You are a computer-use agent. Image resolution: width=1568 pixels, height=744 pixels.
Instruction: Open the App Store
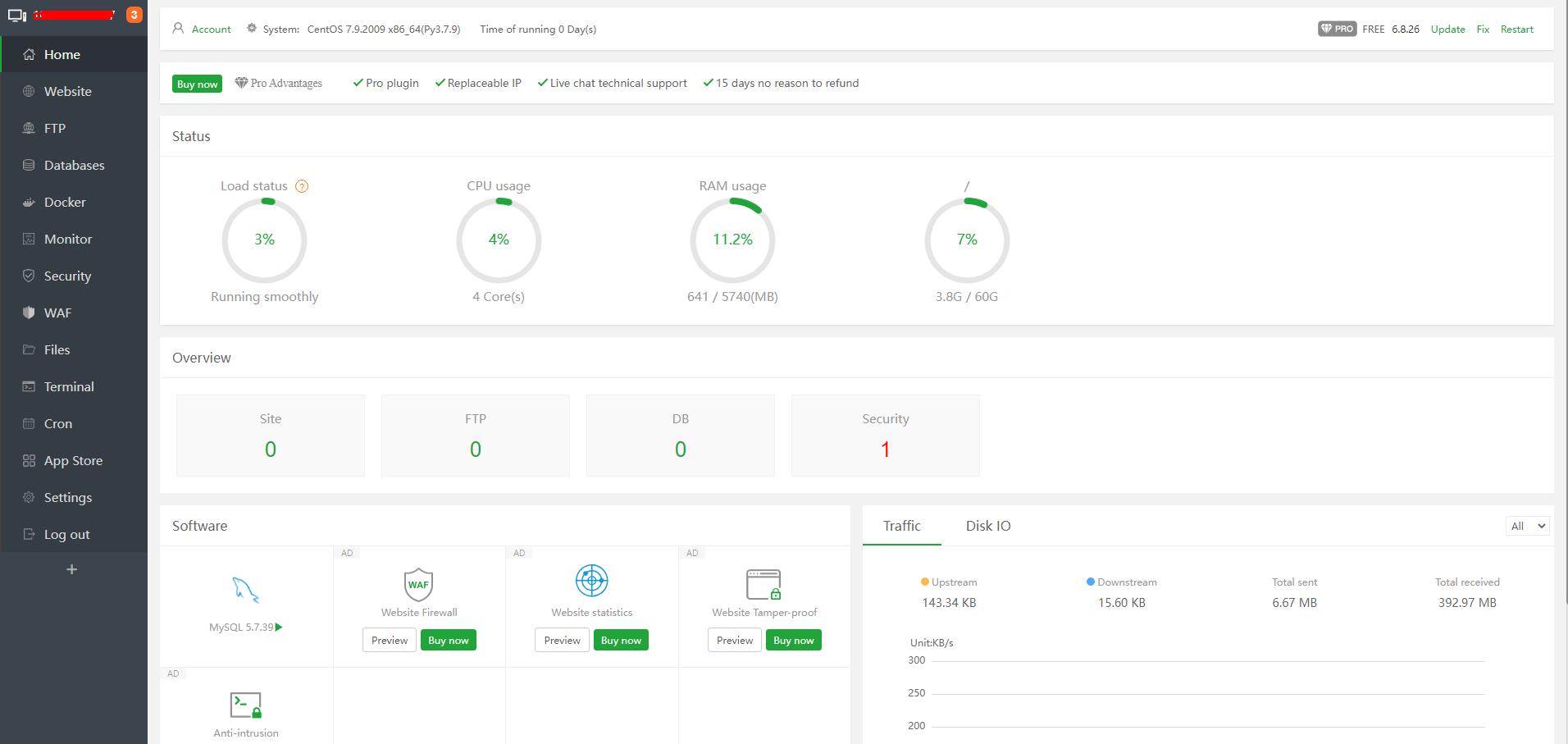click(74, 460)
